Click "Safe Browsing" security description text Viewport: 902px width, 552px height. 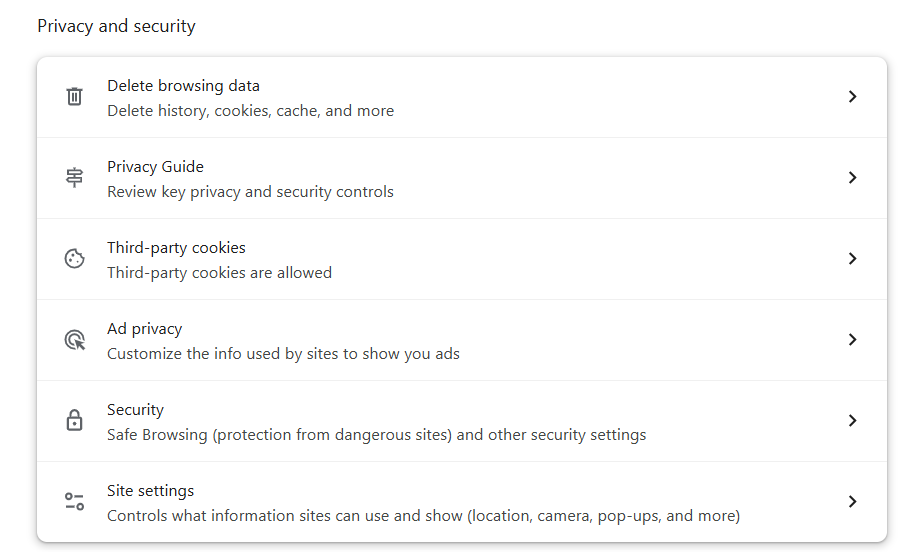coord(376,435)
